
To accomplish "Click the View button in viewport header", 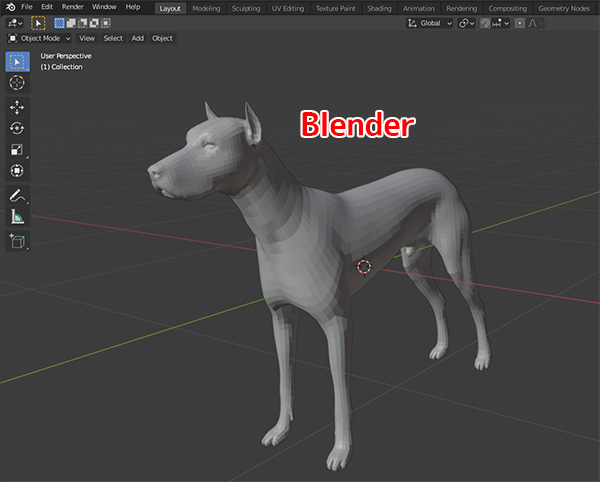I will (87, 38).
